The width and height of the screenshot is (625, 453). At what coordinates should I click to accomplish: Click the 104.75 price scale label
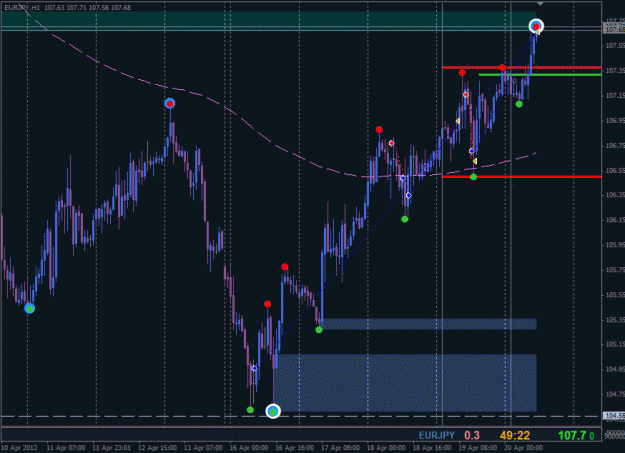(615, 394)
